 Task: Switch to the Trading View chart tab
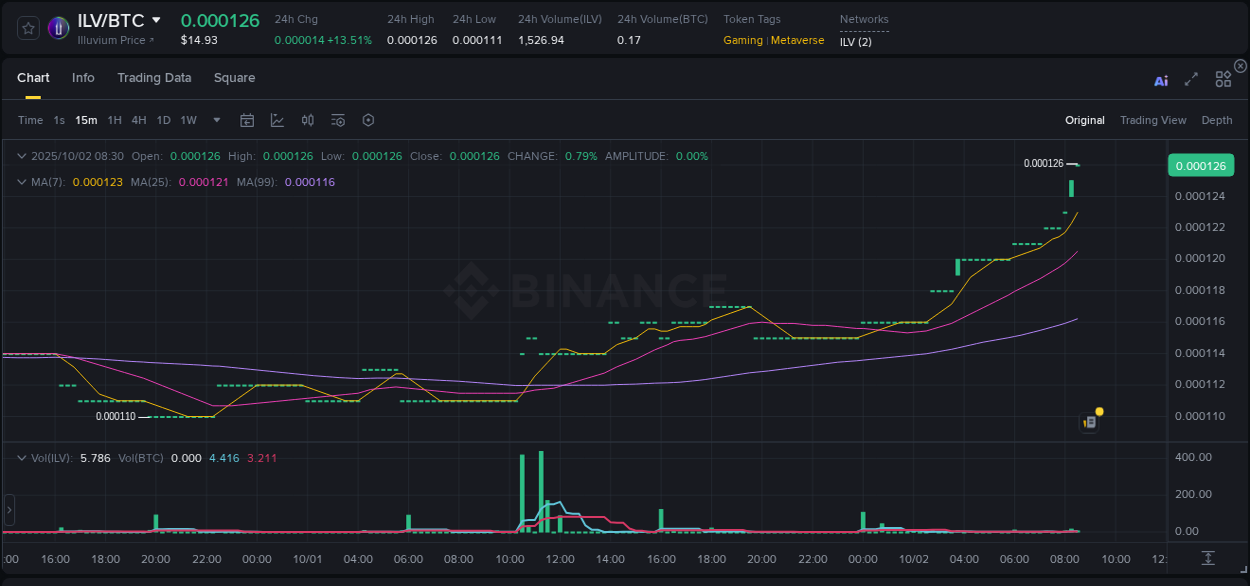(1153, 120)
